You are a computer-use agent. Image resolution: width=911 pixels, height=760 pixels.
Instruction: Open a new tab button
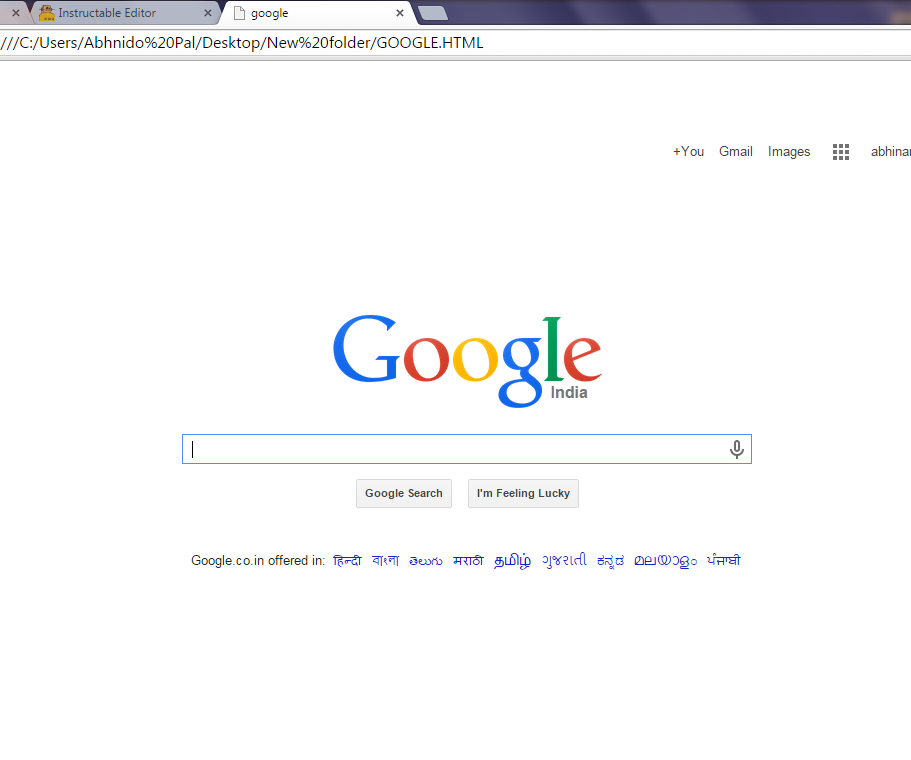(x=433, y=13)
